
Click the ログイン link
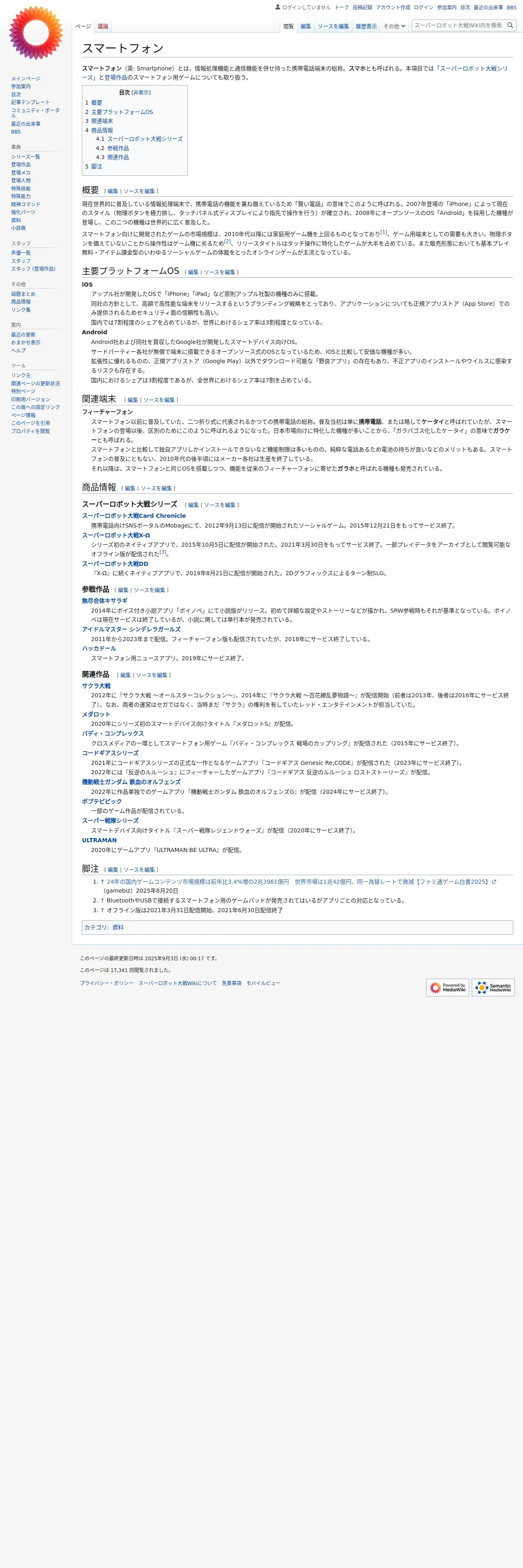tap(423, 7)
